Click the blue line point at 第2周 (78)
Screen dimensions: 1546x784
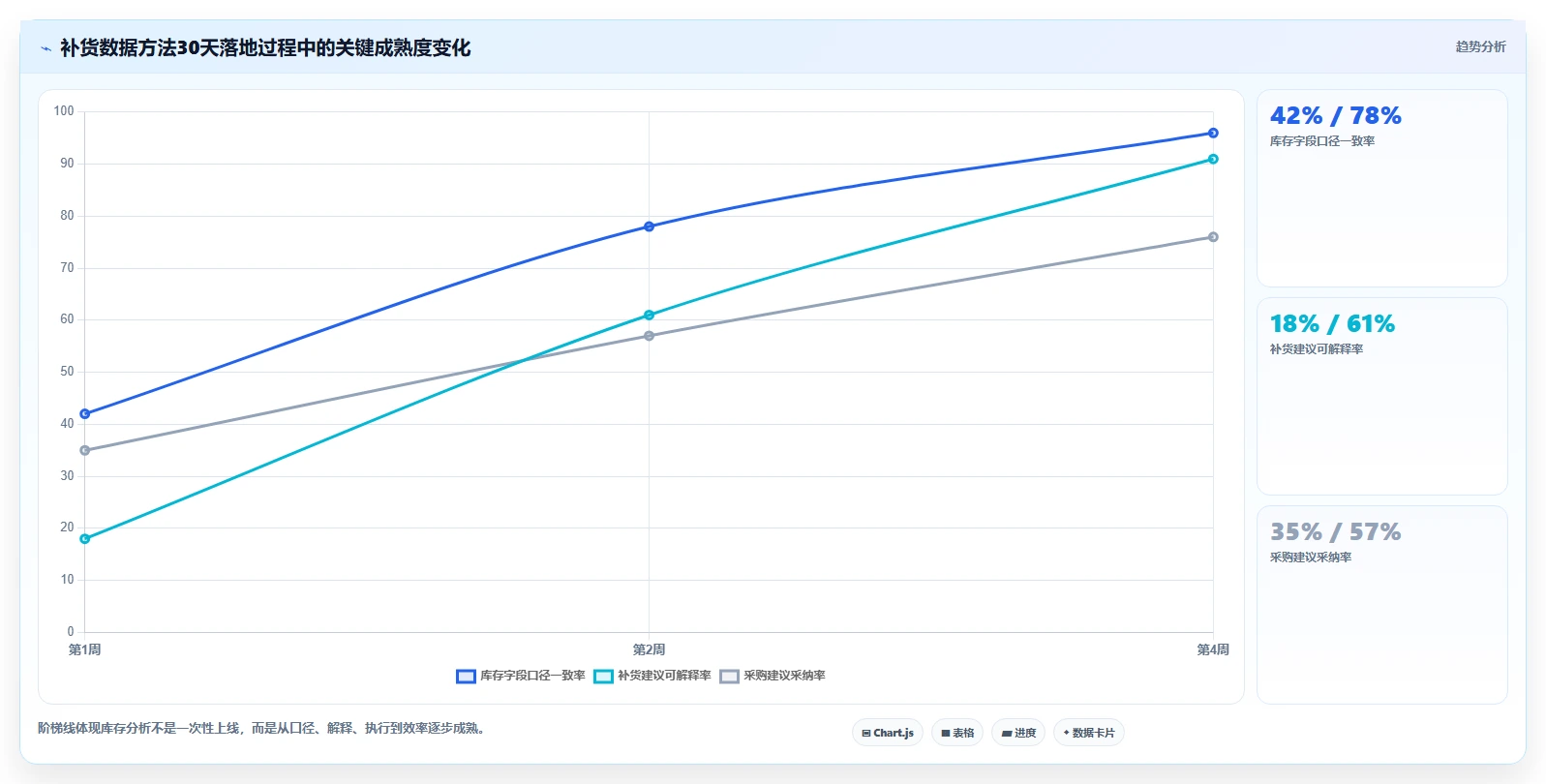[x=649, y=226]
